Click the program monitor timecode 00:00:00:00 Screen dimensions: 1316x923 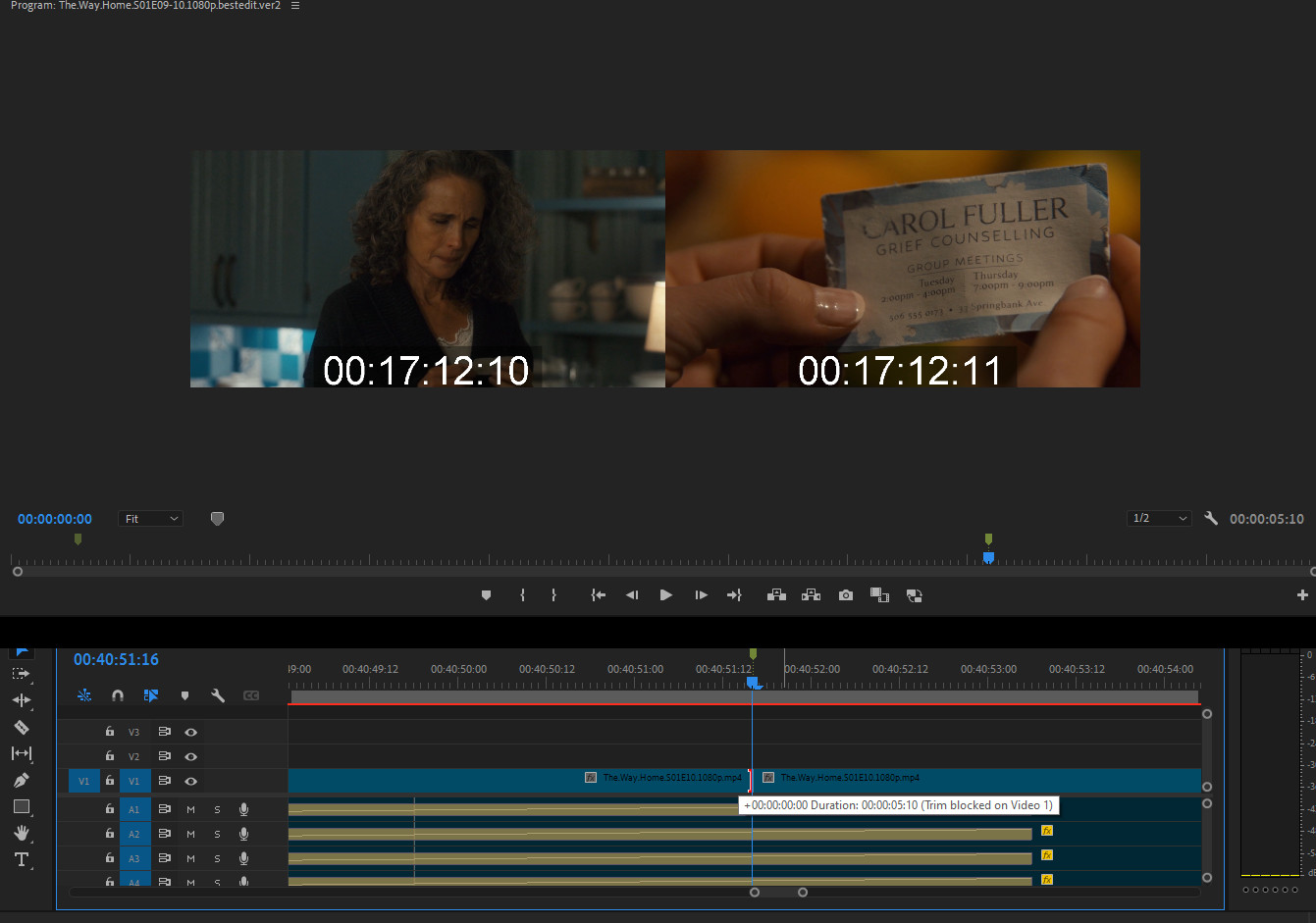pos(55,519)
